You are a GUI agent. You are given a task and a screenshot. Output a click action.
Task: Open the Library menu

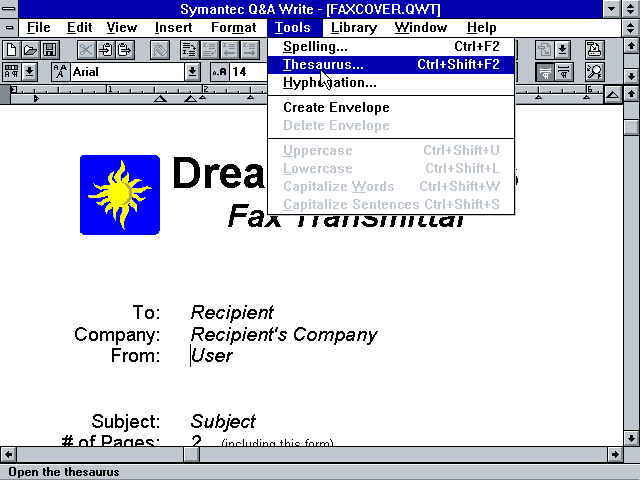click(354, 27)
